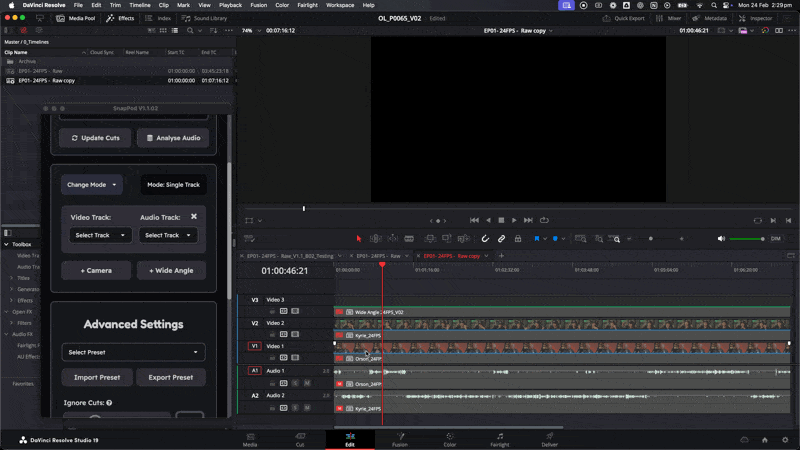Adjust the timeline zoom slider handle
This screenshot has width=800, height=450.
[651, 239]
